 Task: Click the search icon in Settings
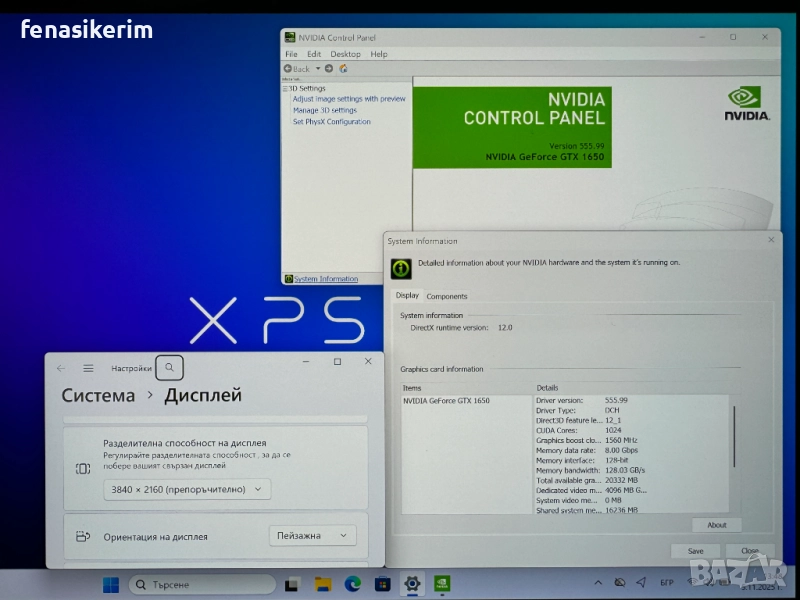pyautogui.click(x=169, y=367)
